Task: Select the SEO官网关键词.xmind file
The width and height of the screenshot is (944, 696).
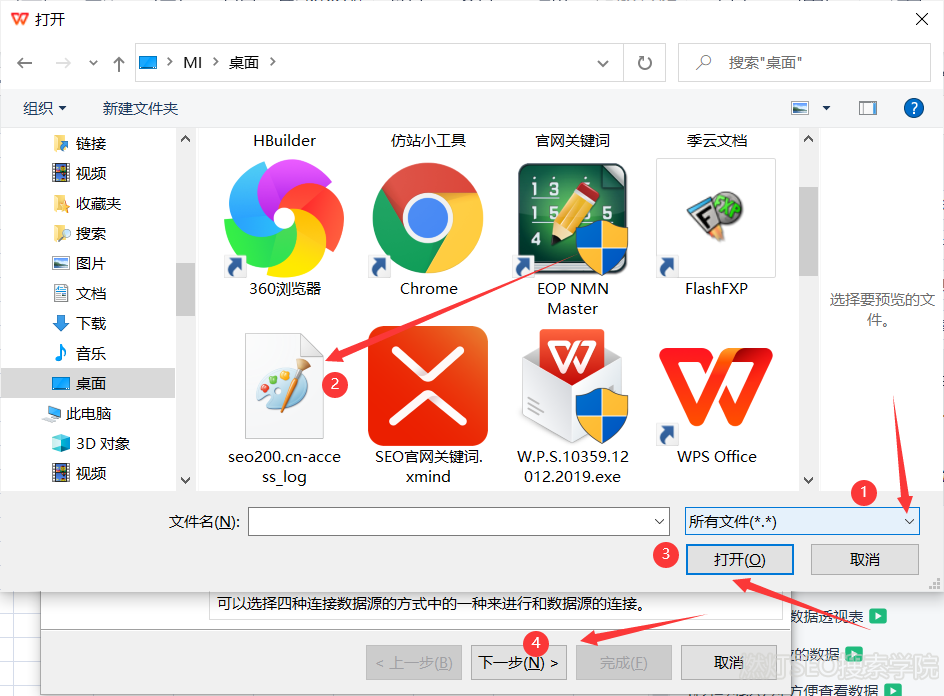Action: pyautogui.click(x=428, y=386)
